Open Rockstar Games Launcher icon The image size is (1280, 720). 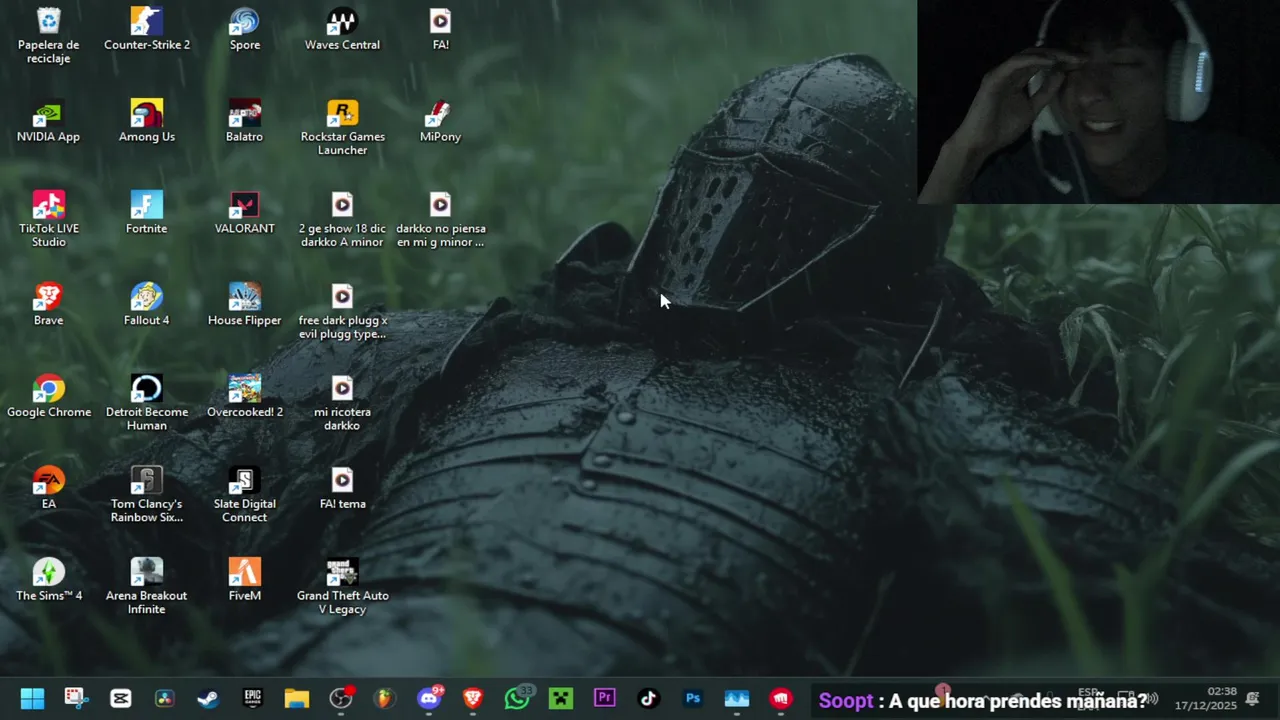coord(342,127)
